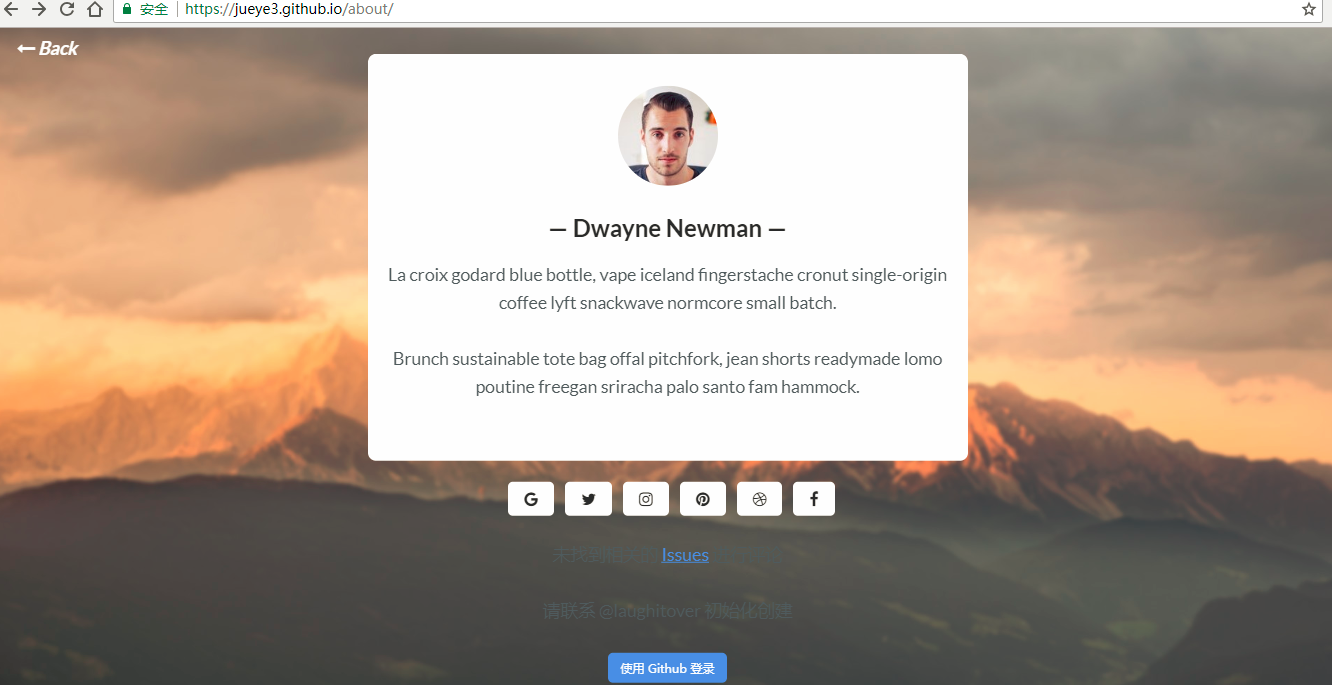The image size is (1332, 685).
Task: Click the paragraph starting with Brunch sustainable
Action: point(668,373)
